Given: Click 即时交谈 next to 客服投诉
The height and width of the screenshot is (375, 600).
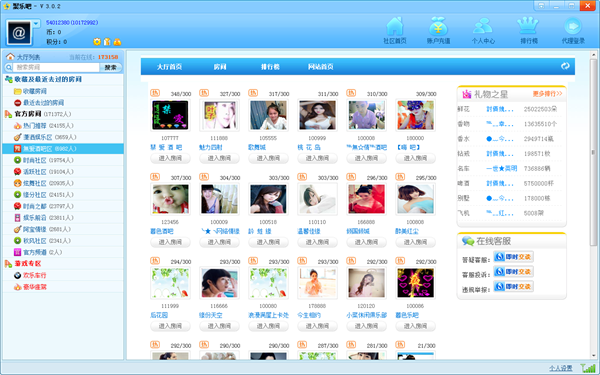Looking at the screenshot, I should (x=513, y=272).
